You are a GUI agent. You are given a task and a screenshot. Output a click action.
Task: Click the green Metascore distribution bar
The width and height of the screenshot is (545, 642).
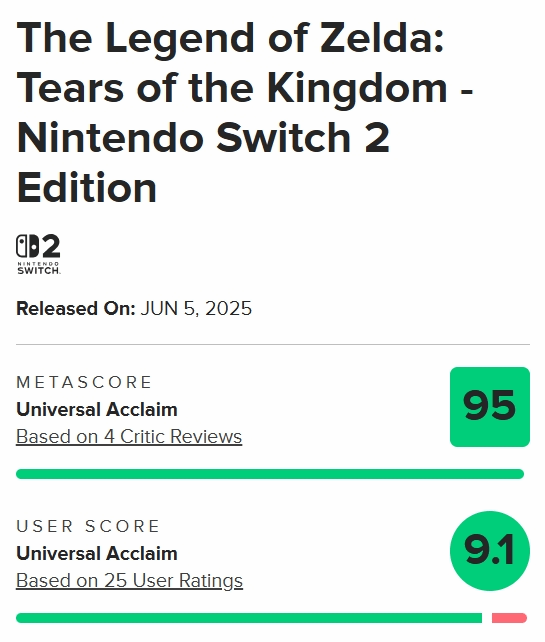[270, 474]
